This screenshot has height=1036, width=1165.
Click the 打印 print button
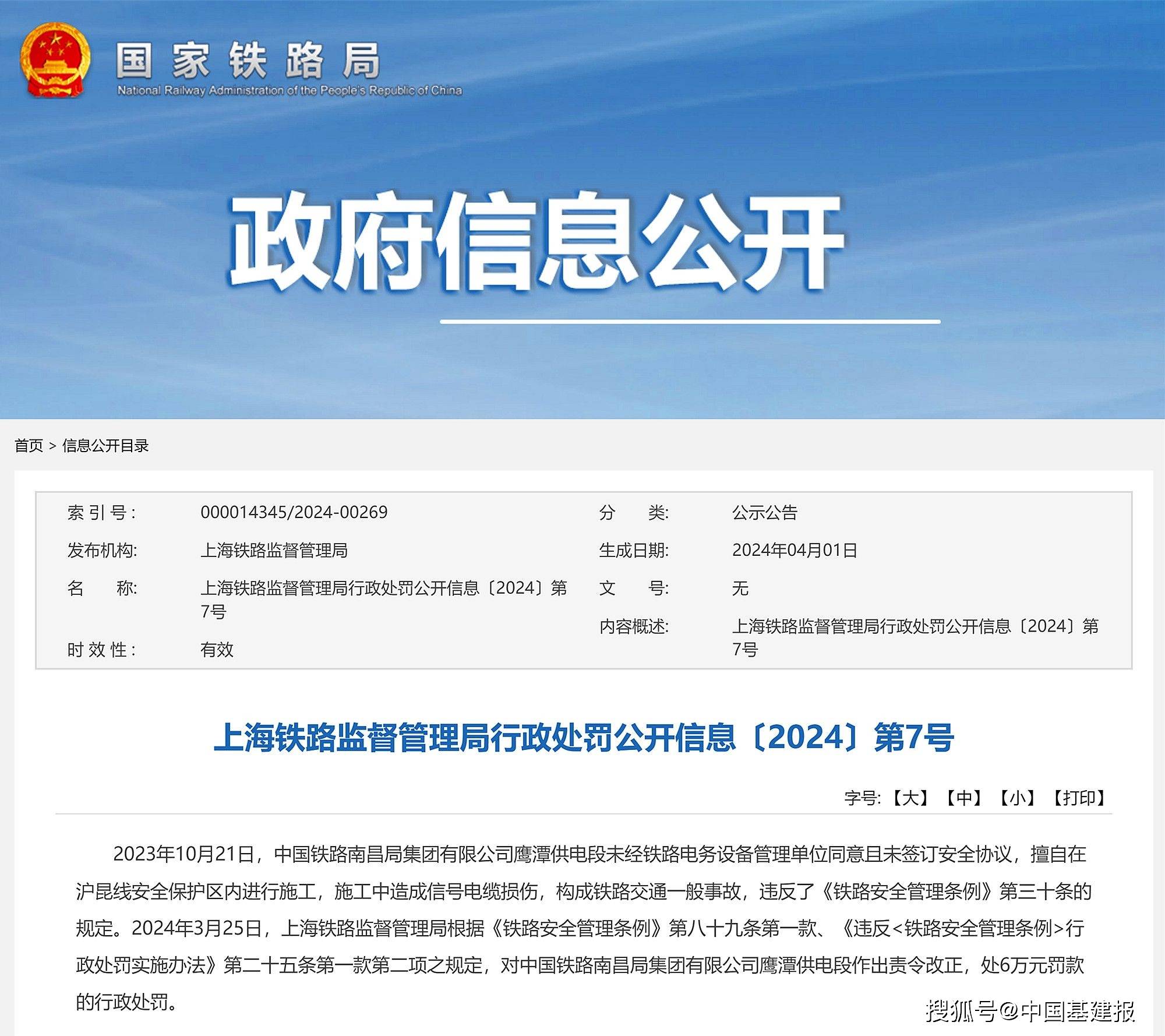1079,798
